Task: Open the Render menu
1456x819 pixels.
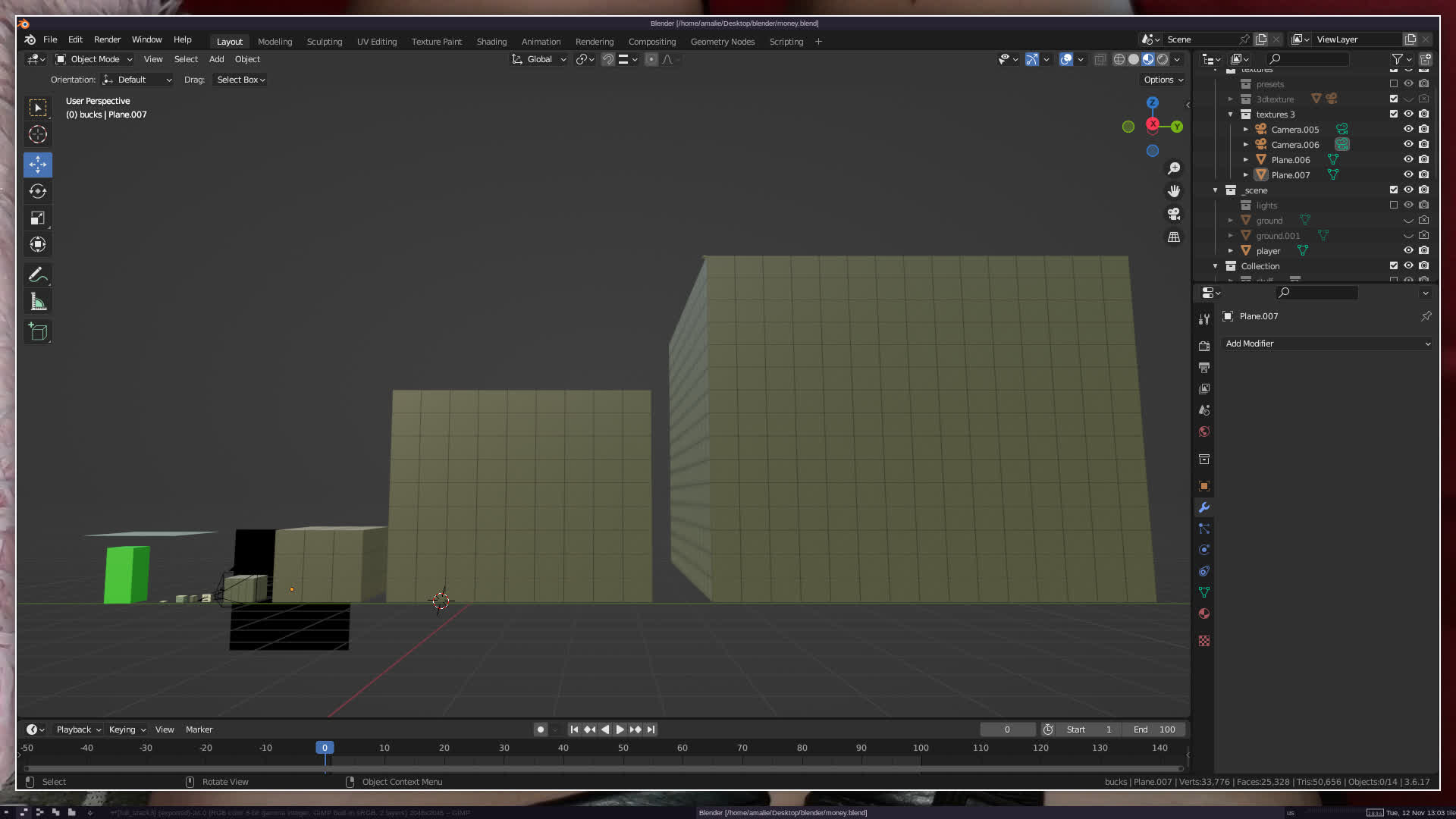Action: (x=107, y=39)
